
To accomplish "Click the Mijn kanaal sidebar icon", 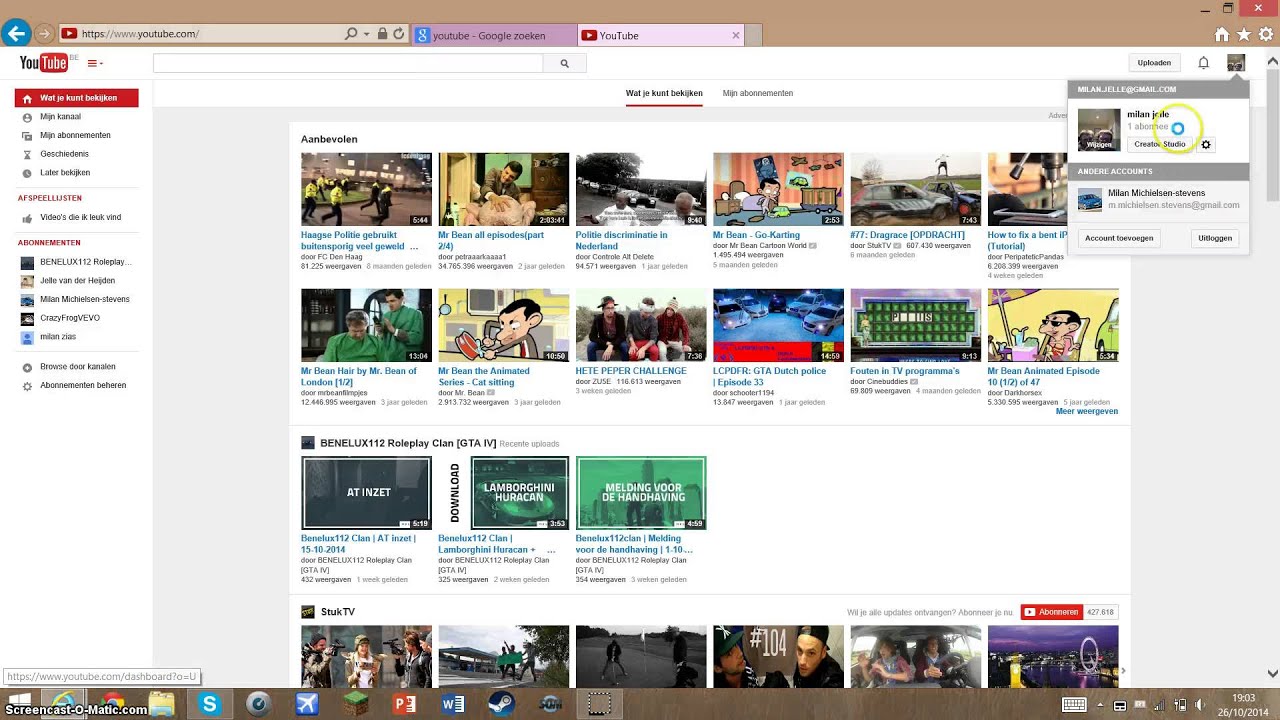I will (x=27, y=117).
